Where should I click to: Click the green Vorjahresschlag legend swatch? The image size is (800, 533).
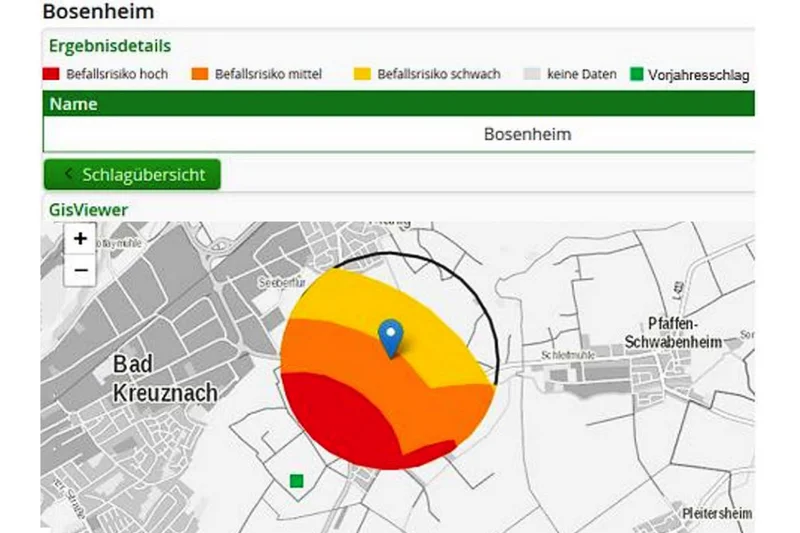pyautogui.click(x=636, y=74)
